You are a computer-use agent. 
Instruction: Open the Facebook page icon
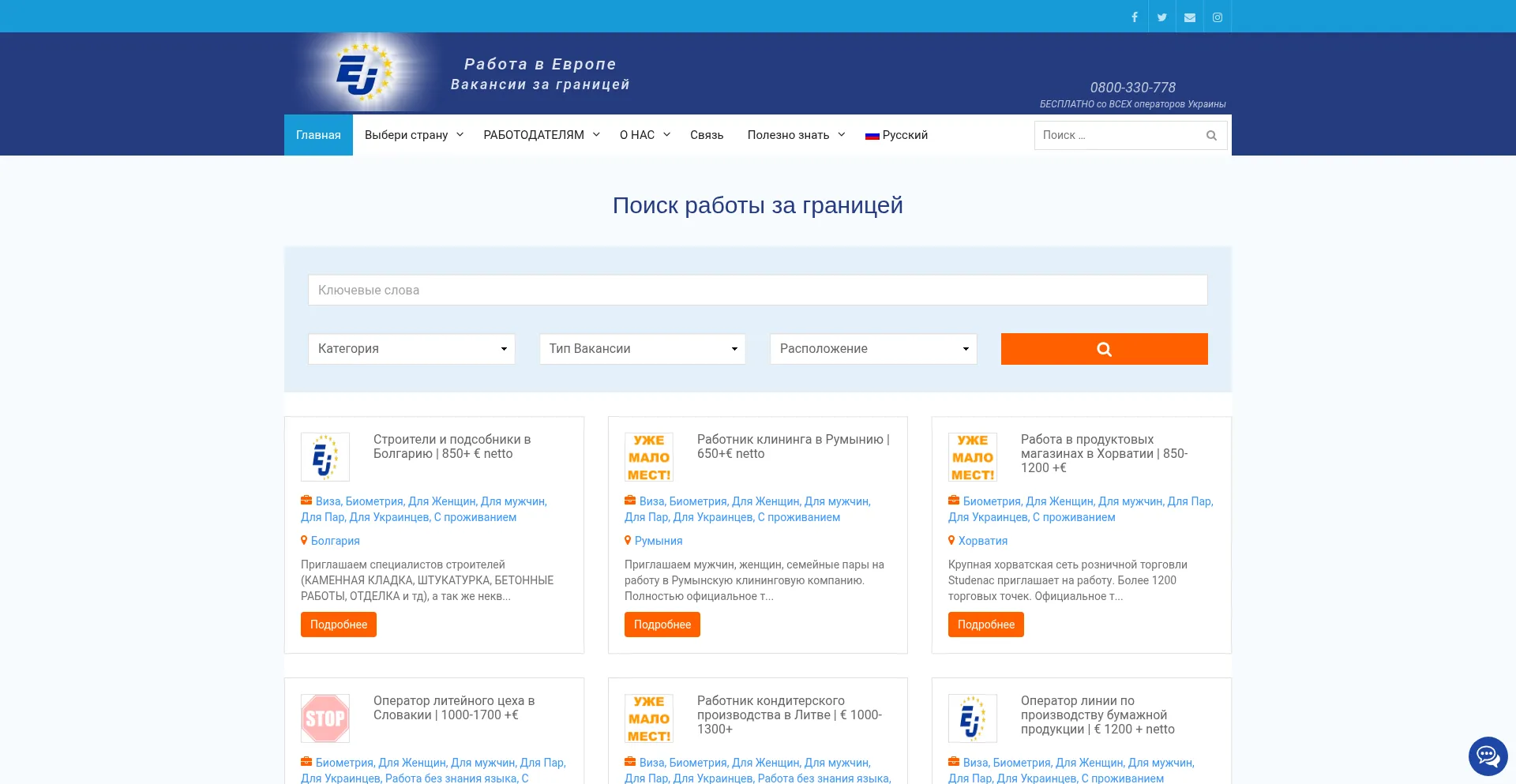pos(1134,17)
